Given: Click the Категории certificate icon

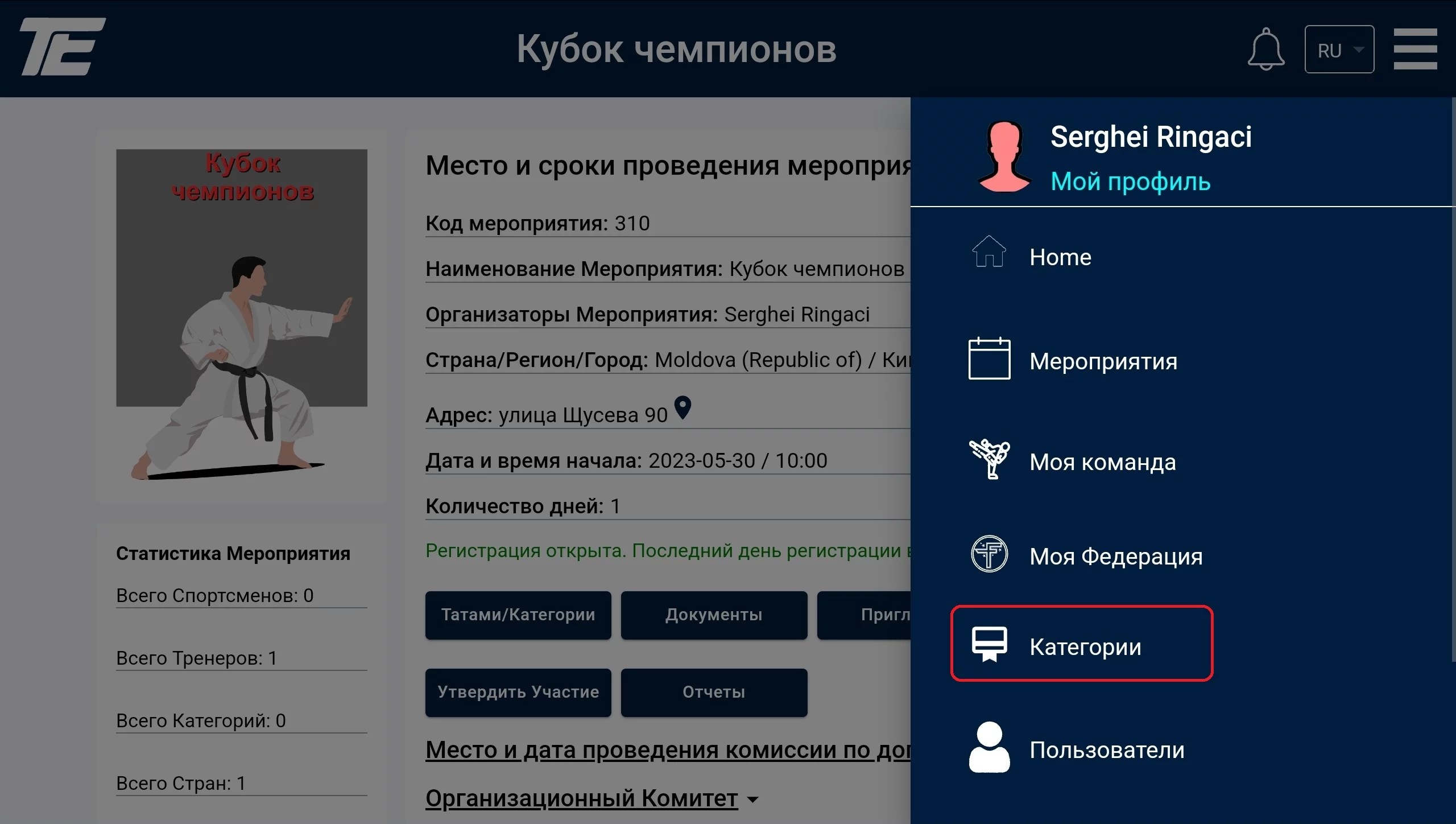Looking at the screenshot, I should coord(989,644).
